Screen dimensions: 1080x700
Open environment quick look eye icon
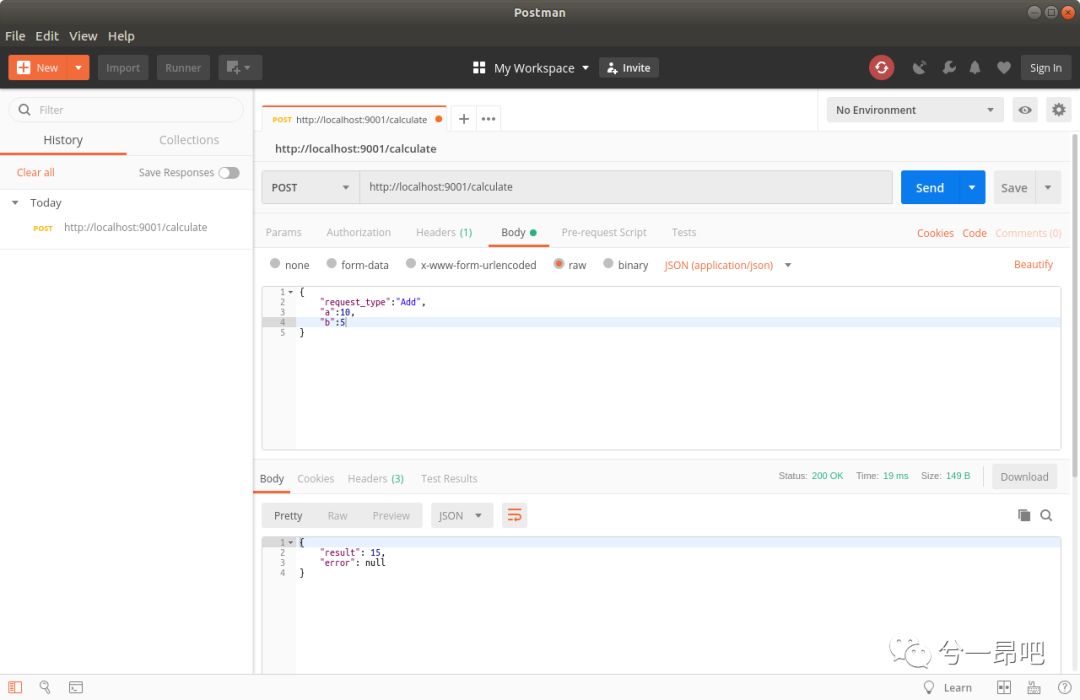1025,110
